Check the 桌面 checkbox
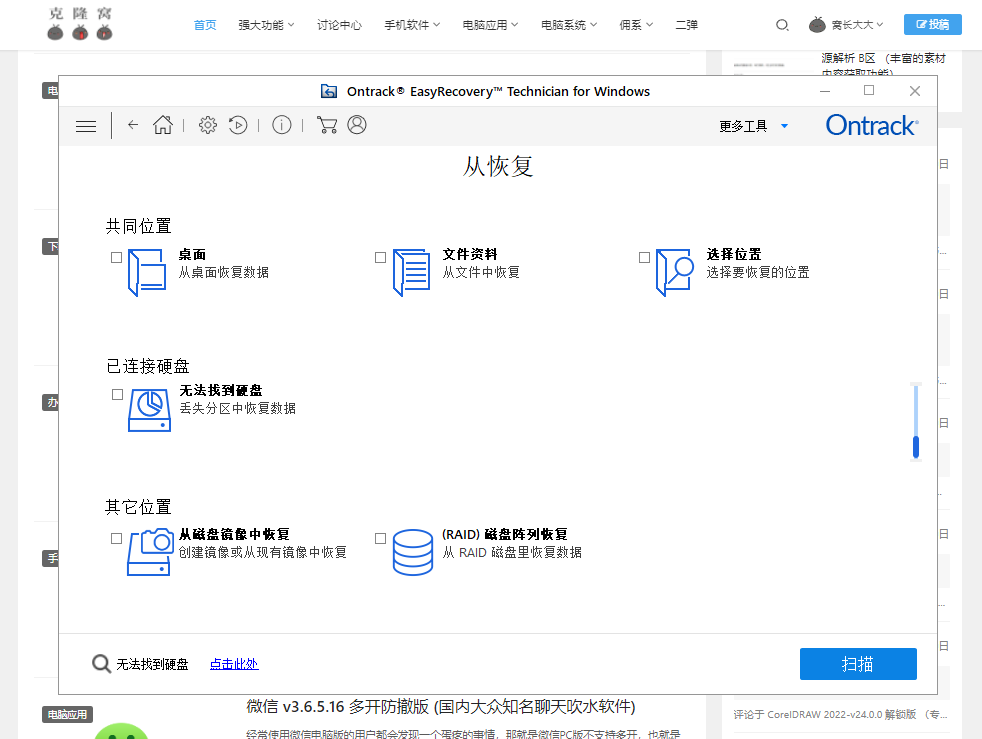 click(116, 257)
